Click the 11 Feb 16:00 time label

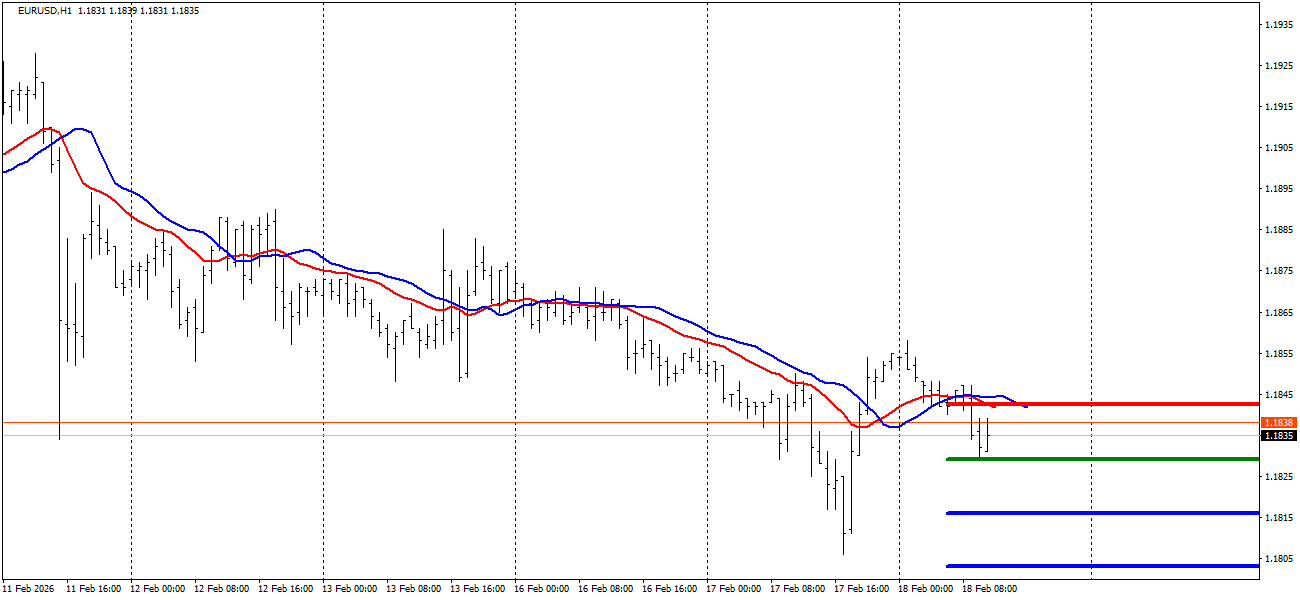point(93,589)
